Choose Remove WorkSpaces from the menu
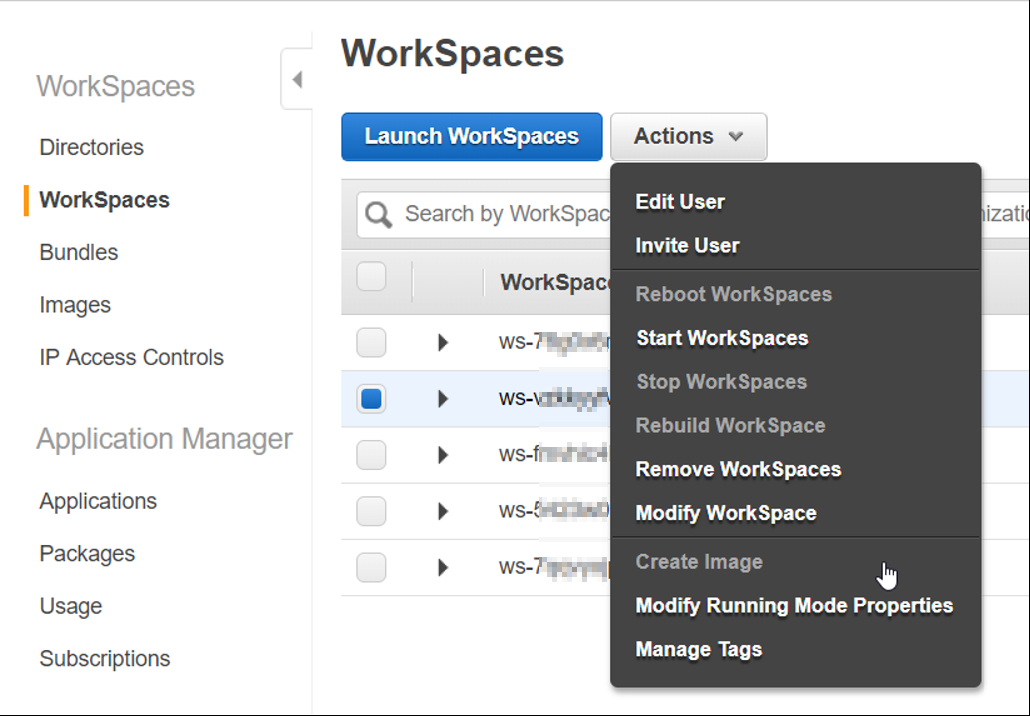 coord(738,469)
